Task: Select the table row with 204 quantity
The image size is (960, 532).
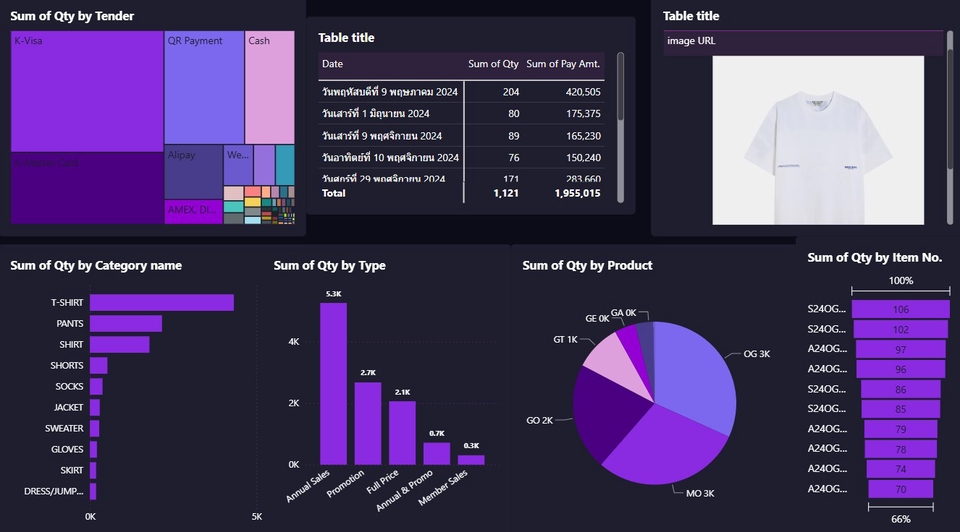Action: click(460, 92)
